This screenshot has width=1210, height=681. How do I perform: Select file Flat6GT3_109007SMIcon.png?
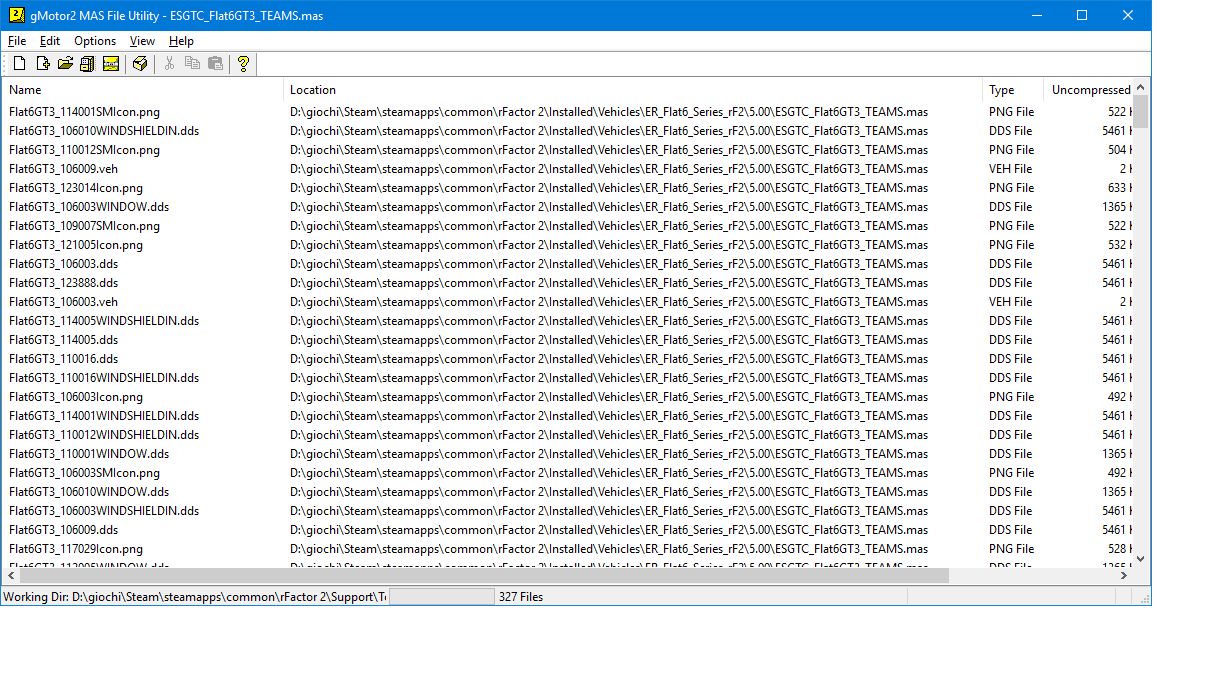pyautogui.click(x=84, y=226)
